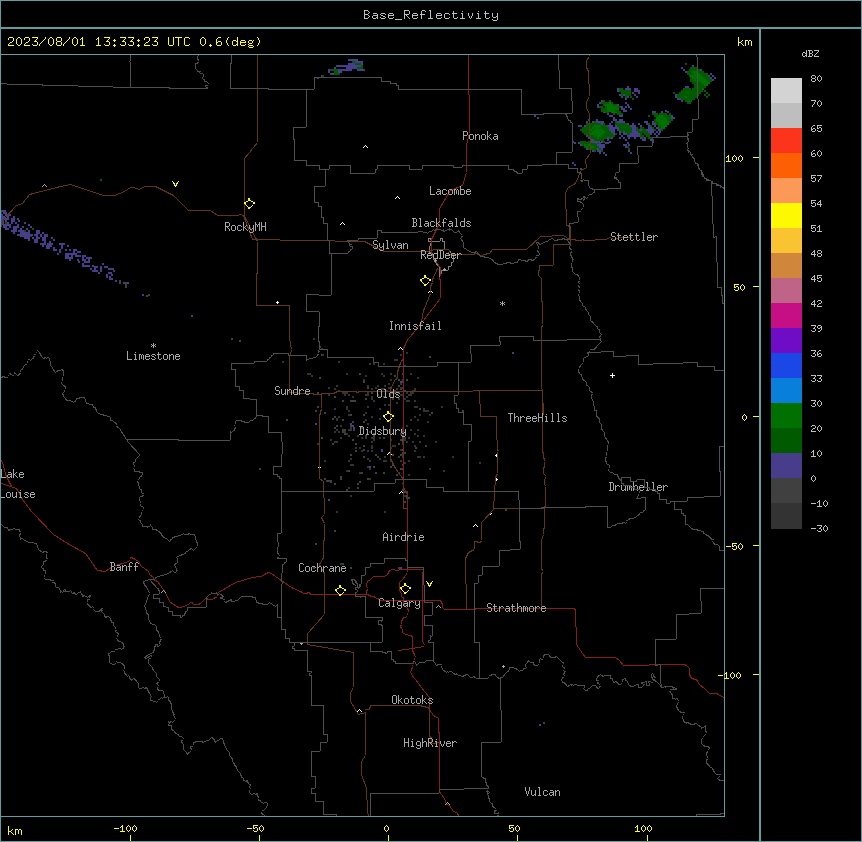
Task: Select the green 30 dBZ color swatch
Action: point(786,416)
